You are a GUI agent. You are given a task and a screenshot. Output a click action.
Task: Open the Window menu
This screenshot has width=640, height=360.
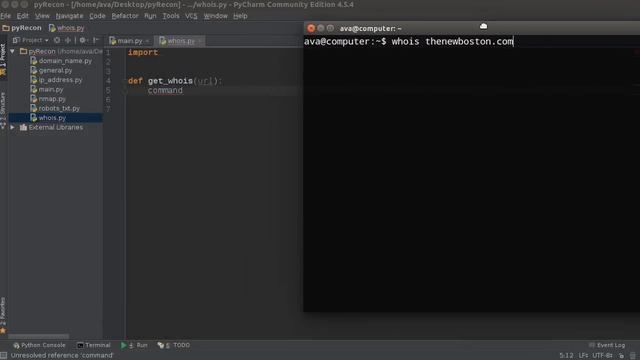click(x=216, y=16)
